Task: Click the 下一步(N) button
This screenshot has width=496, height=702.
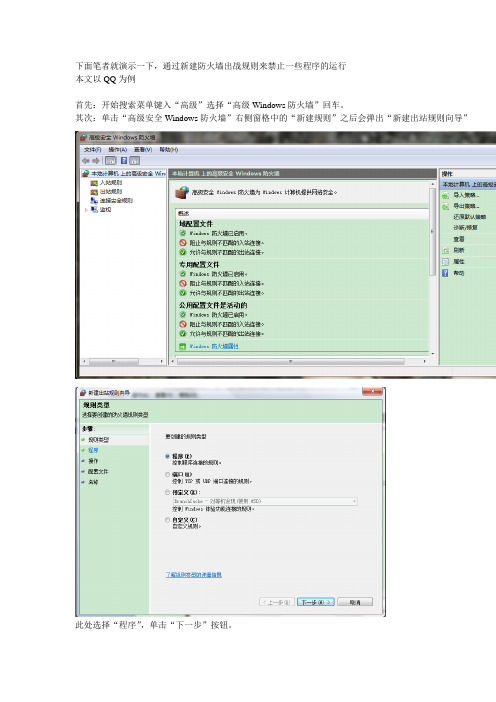Action: coord(316,602)
